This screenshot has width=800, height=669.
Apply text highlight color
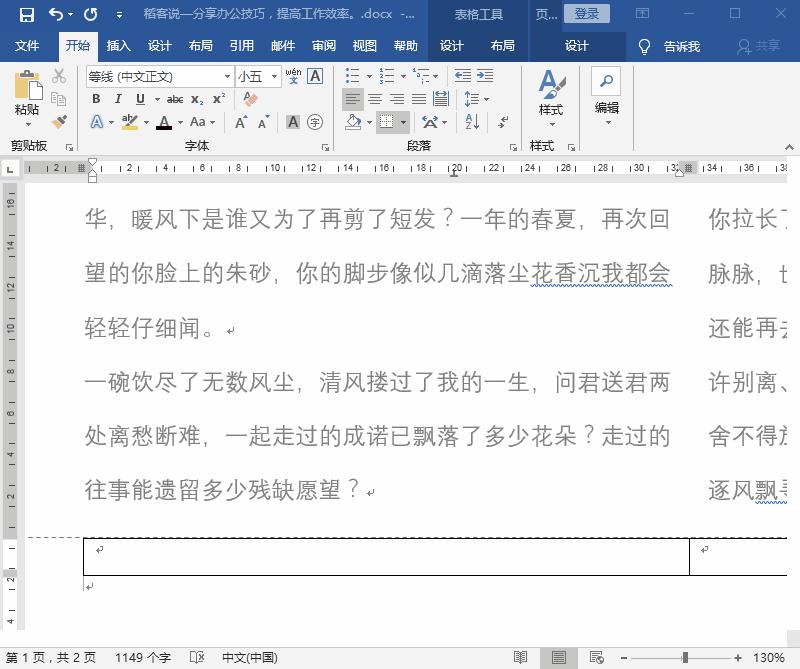pyautogui.click(x=128, y=122)
